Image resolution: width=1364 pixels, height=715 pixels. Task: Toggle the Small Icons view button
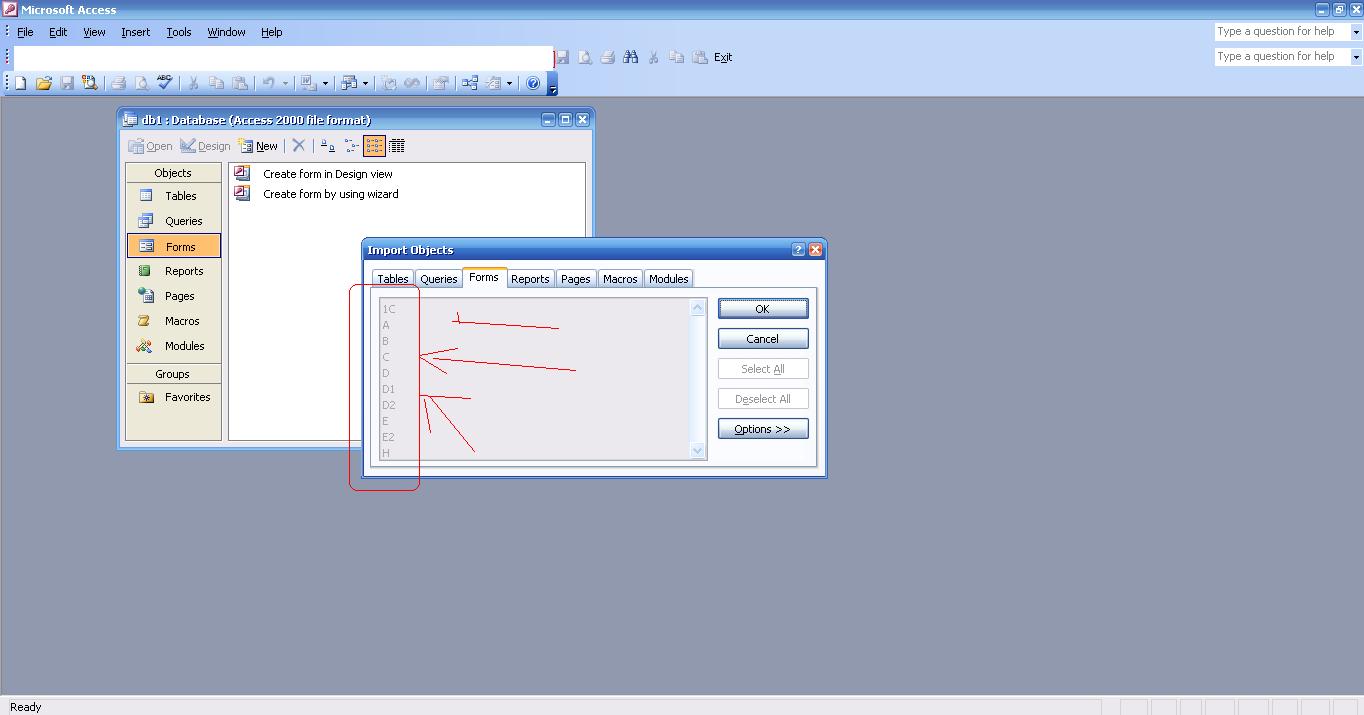coord(351,146)
